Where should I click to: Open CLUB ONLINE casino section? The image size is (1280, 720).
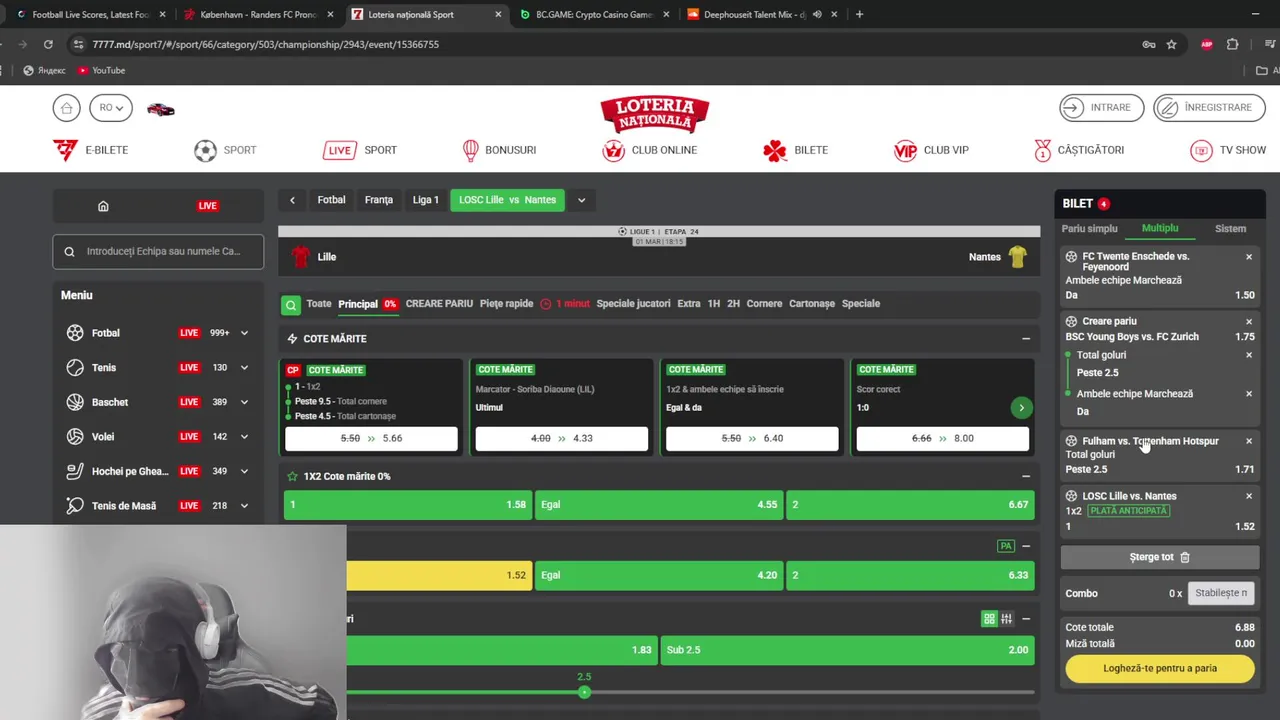(x=650, y=150)
